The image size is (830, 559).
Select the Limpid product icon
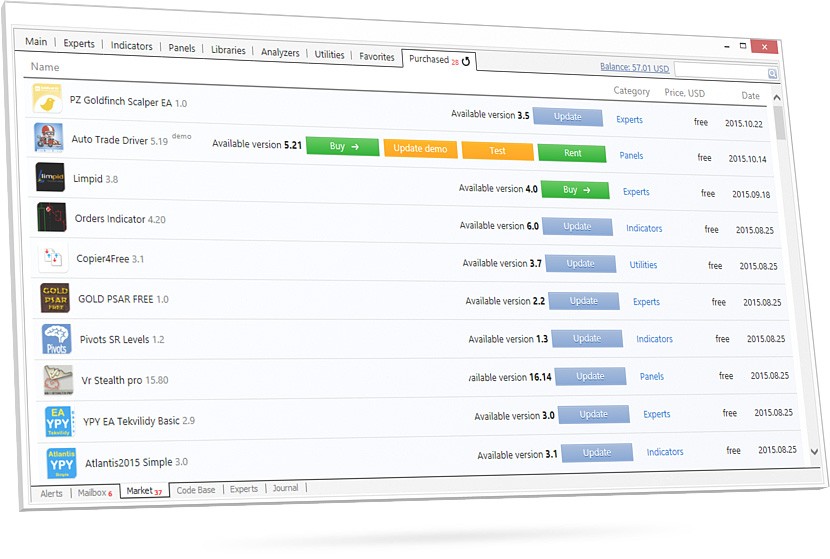(x=50, y=176)
